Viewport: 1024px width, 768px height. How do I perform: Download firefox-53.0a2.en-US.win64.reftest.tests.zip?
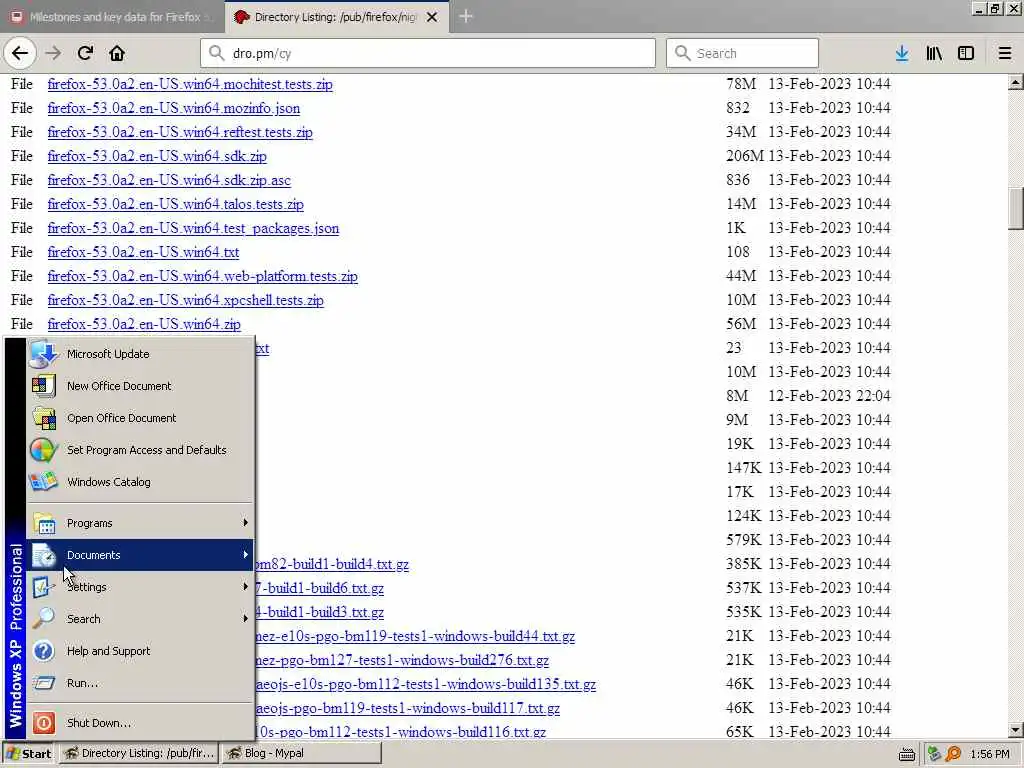180,133
